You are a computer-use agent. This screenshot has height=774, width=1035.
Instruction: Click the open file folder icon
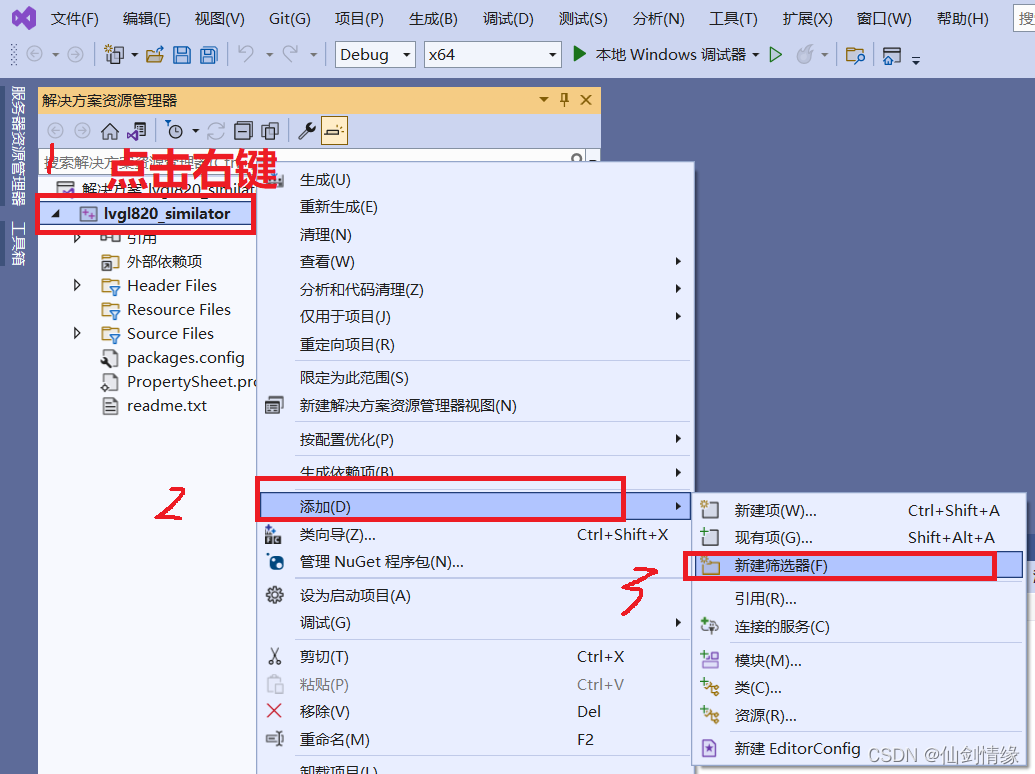point(154,54)
